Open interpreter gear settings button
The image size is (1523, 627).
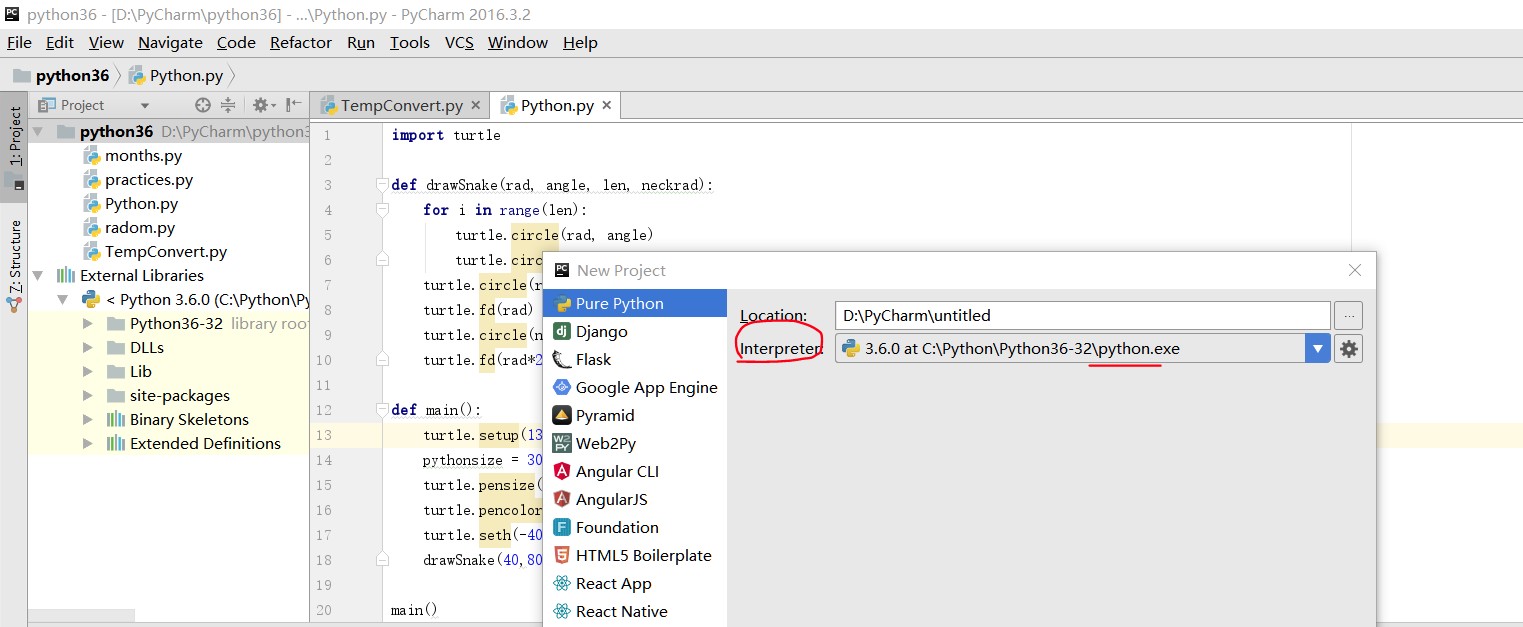[1348, 348]
